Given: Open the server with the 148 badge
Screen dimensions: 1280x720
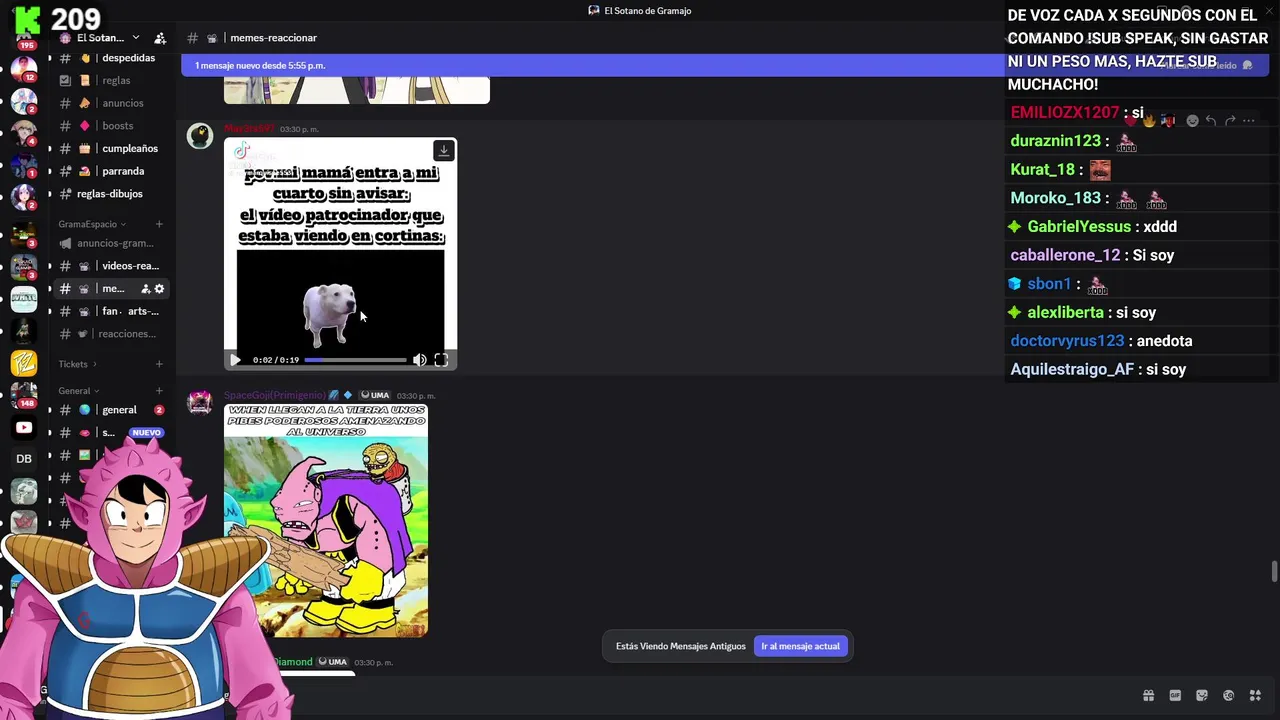Looking at the screenshot, I should tap(24, 394).
